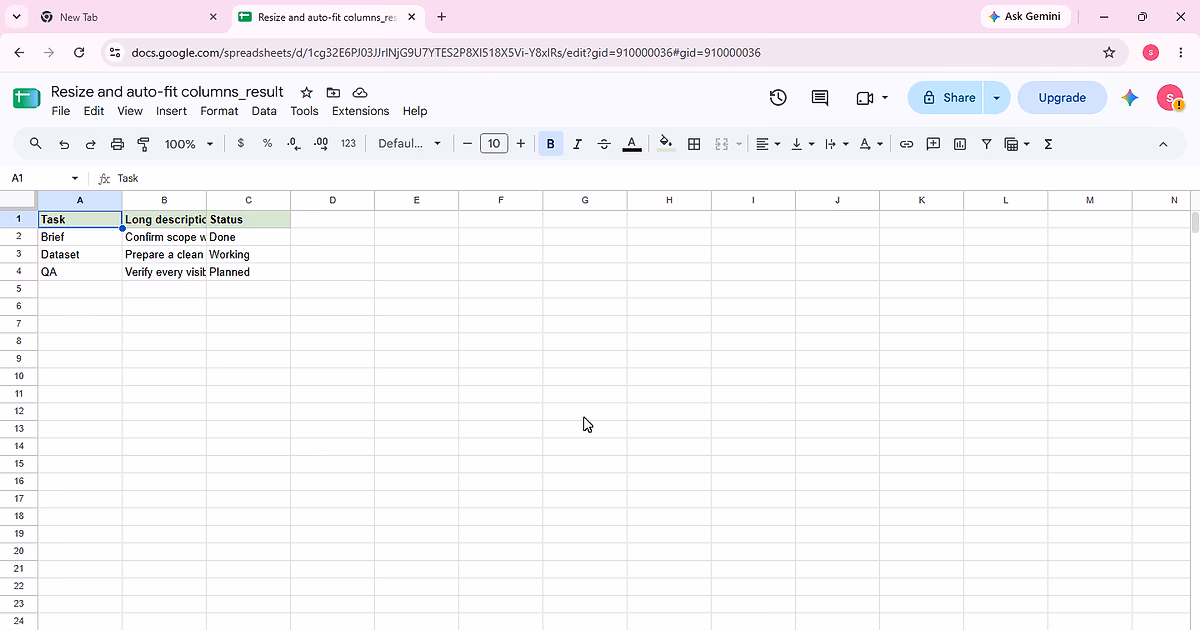Open the text color picker

[632, 144]
